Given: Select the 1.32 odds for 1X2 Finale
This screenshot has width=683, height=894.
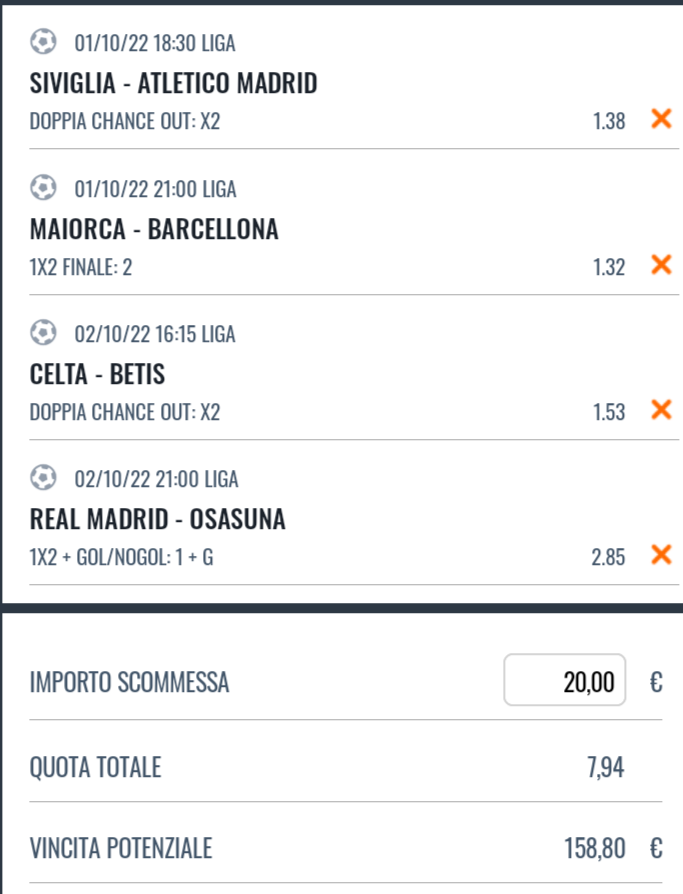Looking at the screenshot, I should tap(609, 267).
